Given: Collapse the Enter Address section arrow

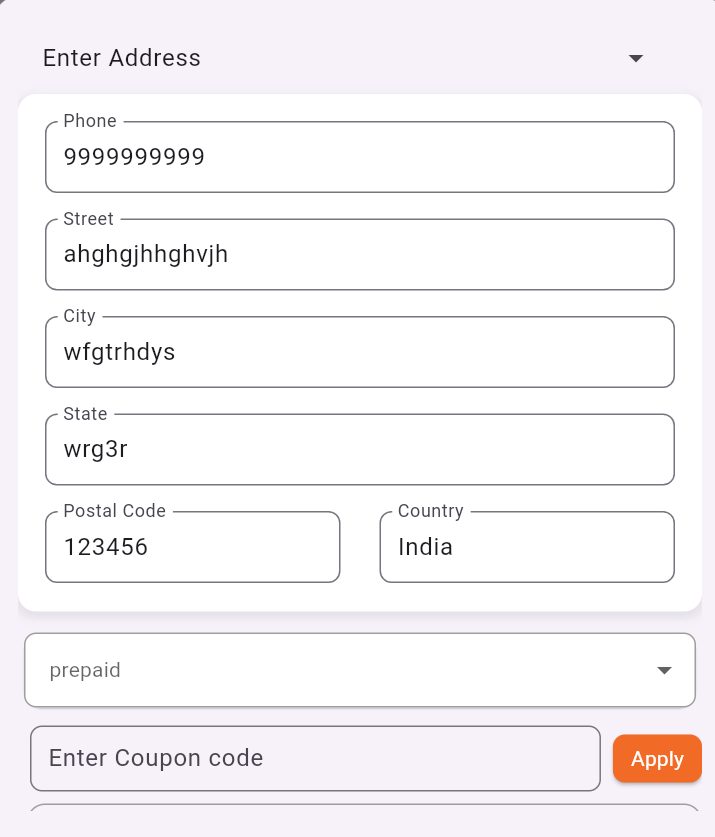Looking at the screenshot, I should [x=635, y=58].
